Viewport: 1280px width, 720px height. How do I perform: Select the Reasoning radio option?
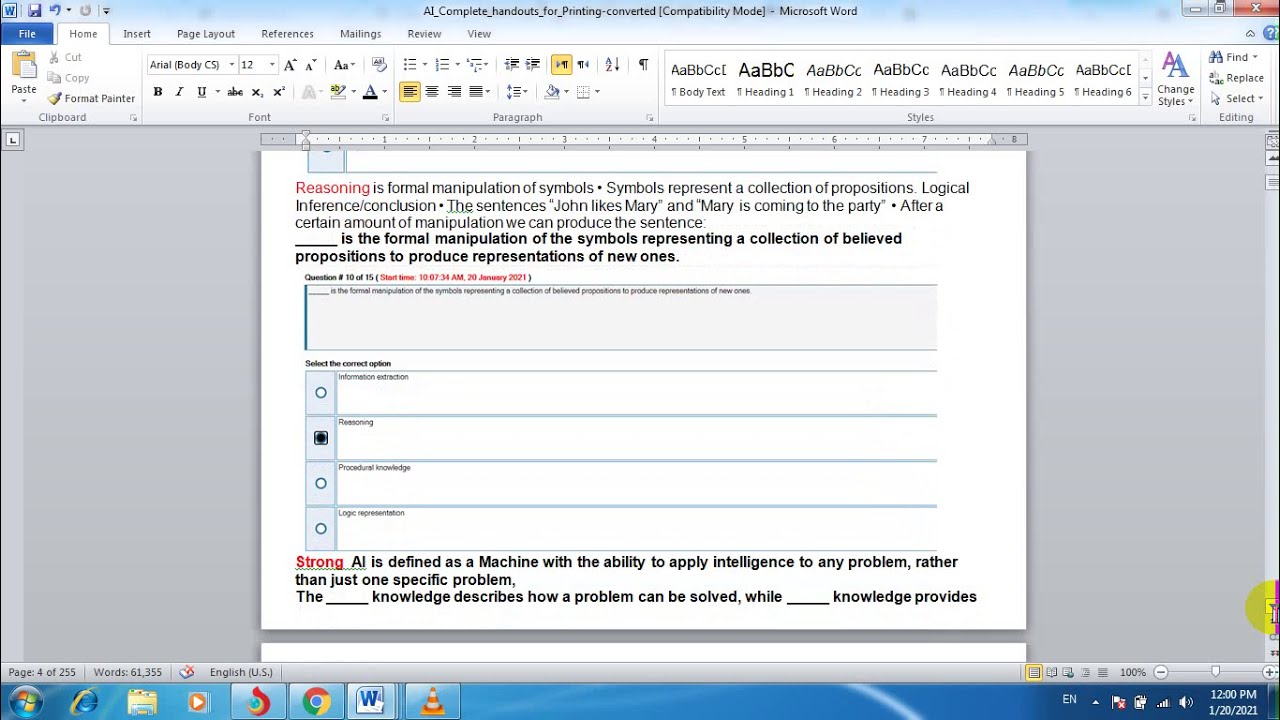click(x=320, y=438)
